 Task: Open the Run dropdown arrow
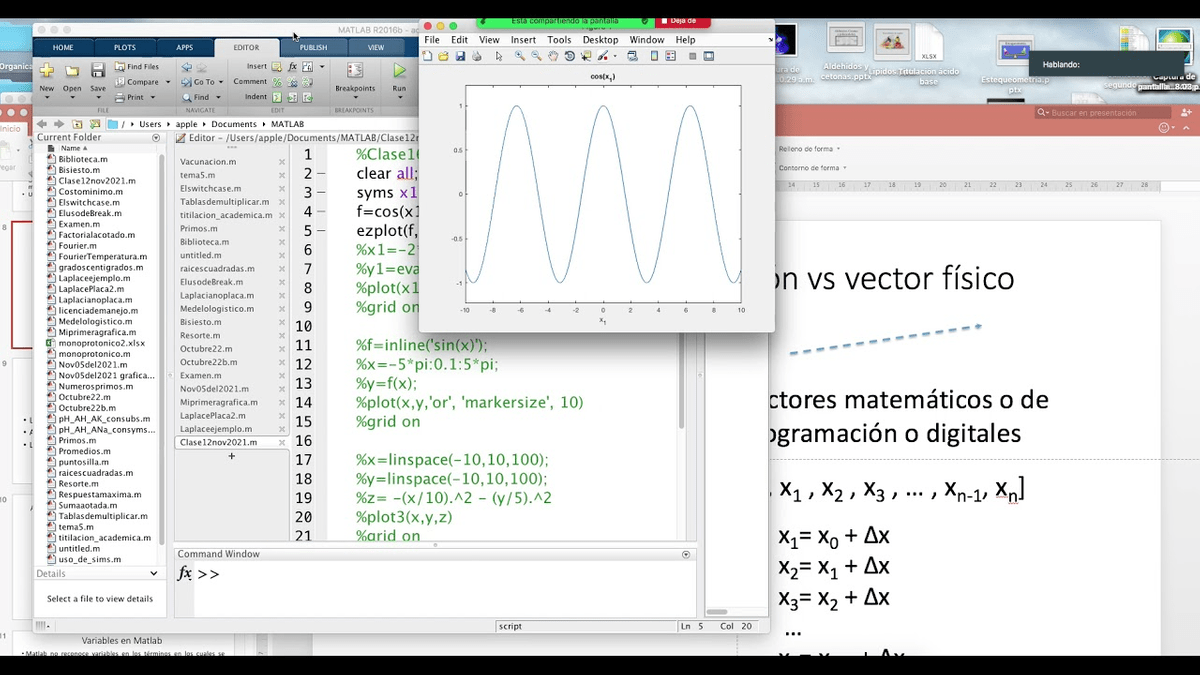tap(399, 98)
